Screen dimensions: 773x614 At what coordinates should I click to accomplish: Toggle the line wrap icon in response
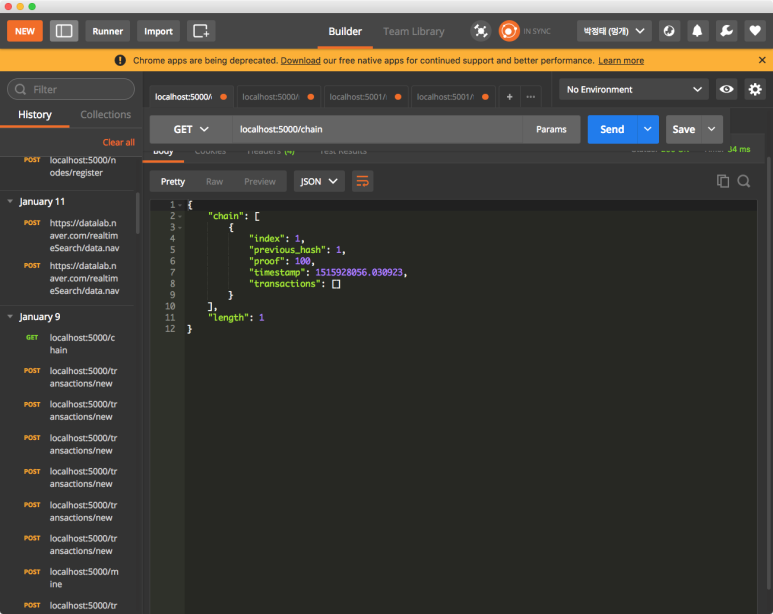[x=362, y=181]
